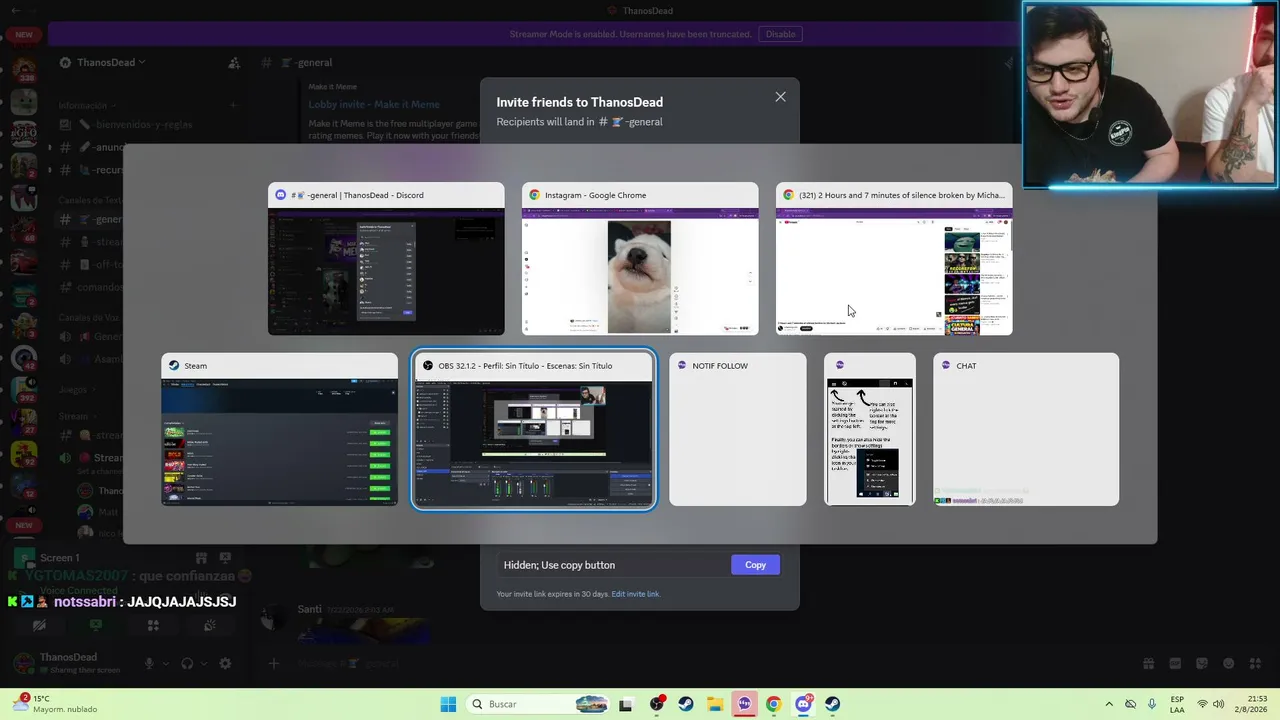Open Task View on the taskbar

(x=626, y=704)
